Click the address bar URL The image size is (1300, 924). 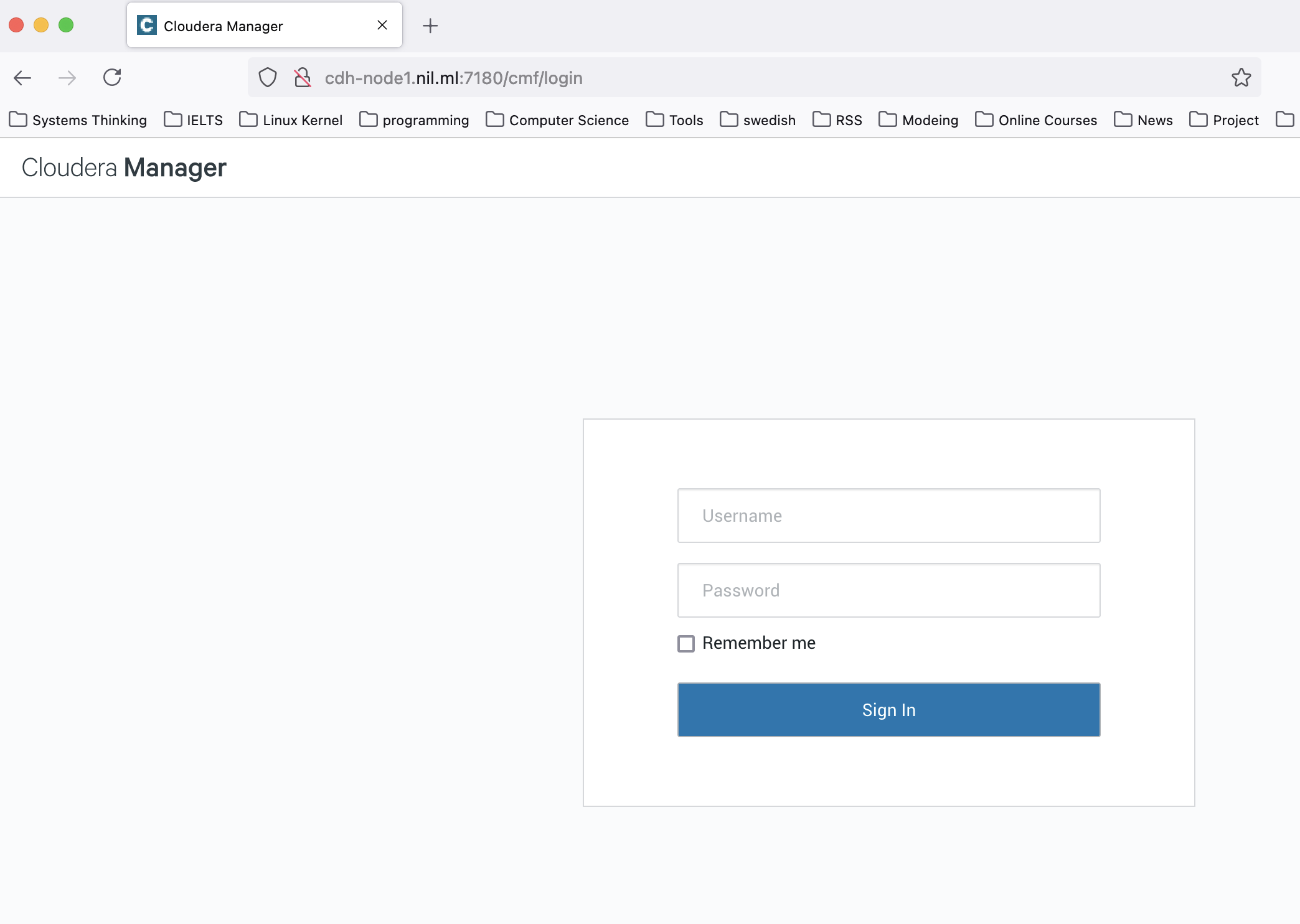tap(453, 78)
